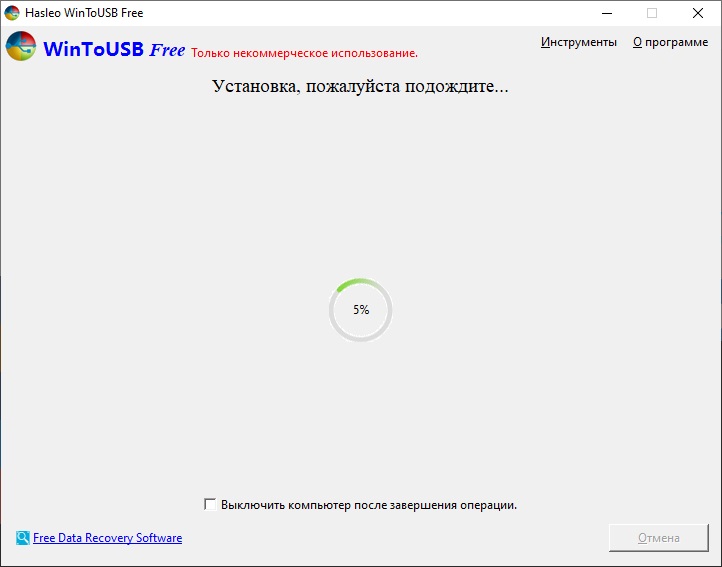Viewport: 722px width, 567px height.
Task: Minimize the WinToUSB window
Action: [607, 13]
